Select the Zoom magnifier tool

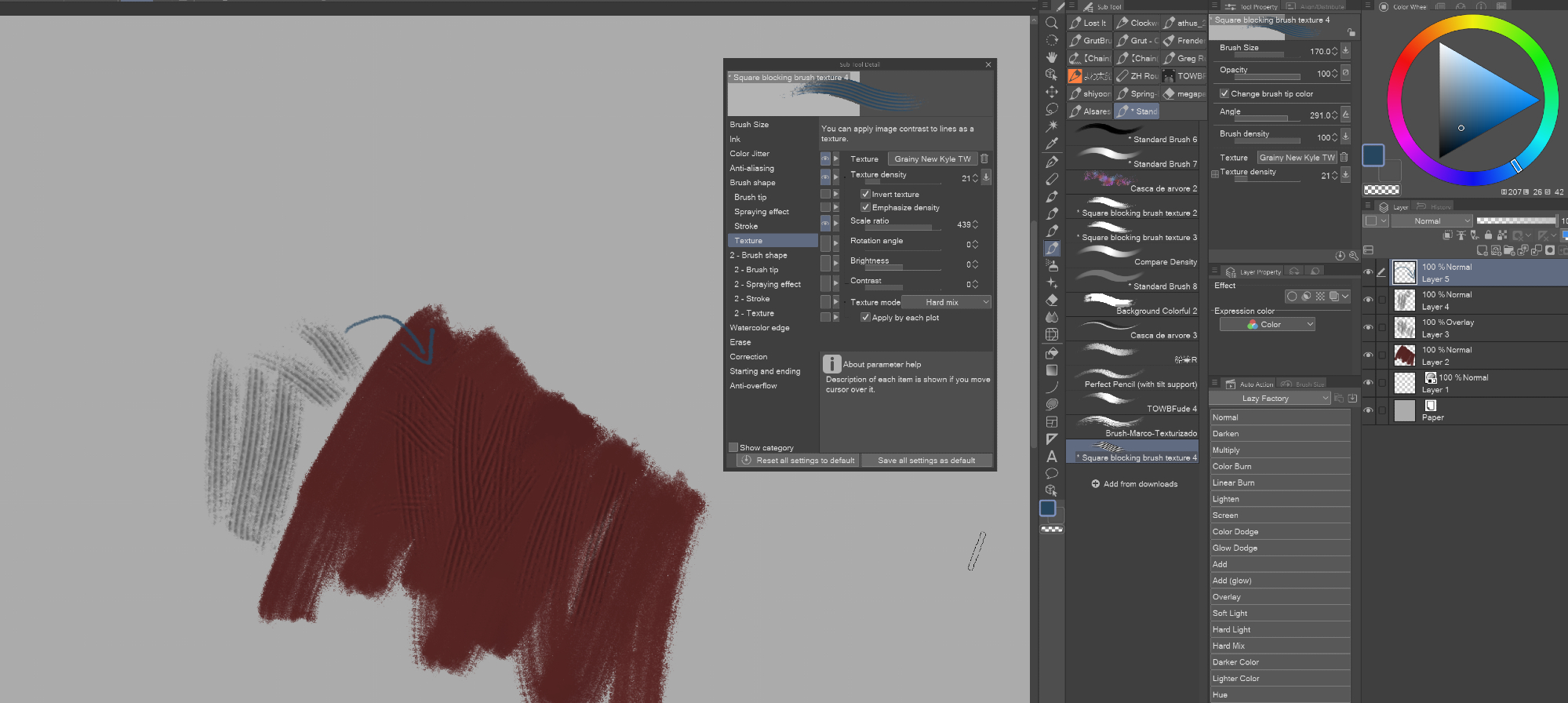click(1052, 23)
